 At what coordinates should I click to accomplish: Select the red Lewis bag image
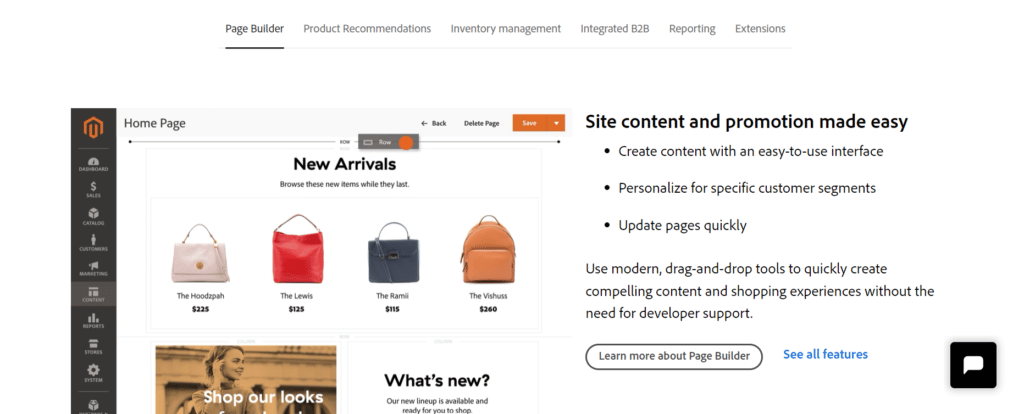coord(297,249)
